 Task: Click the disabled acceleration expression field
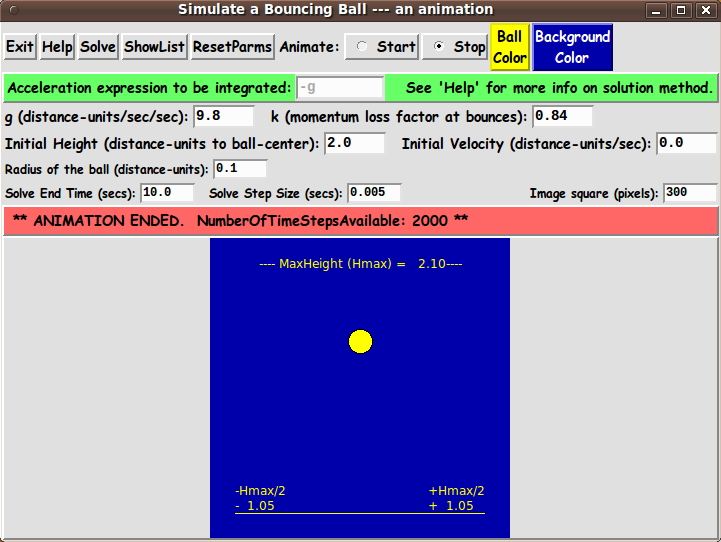[340, 87]
